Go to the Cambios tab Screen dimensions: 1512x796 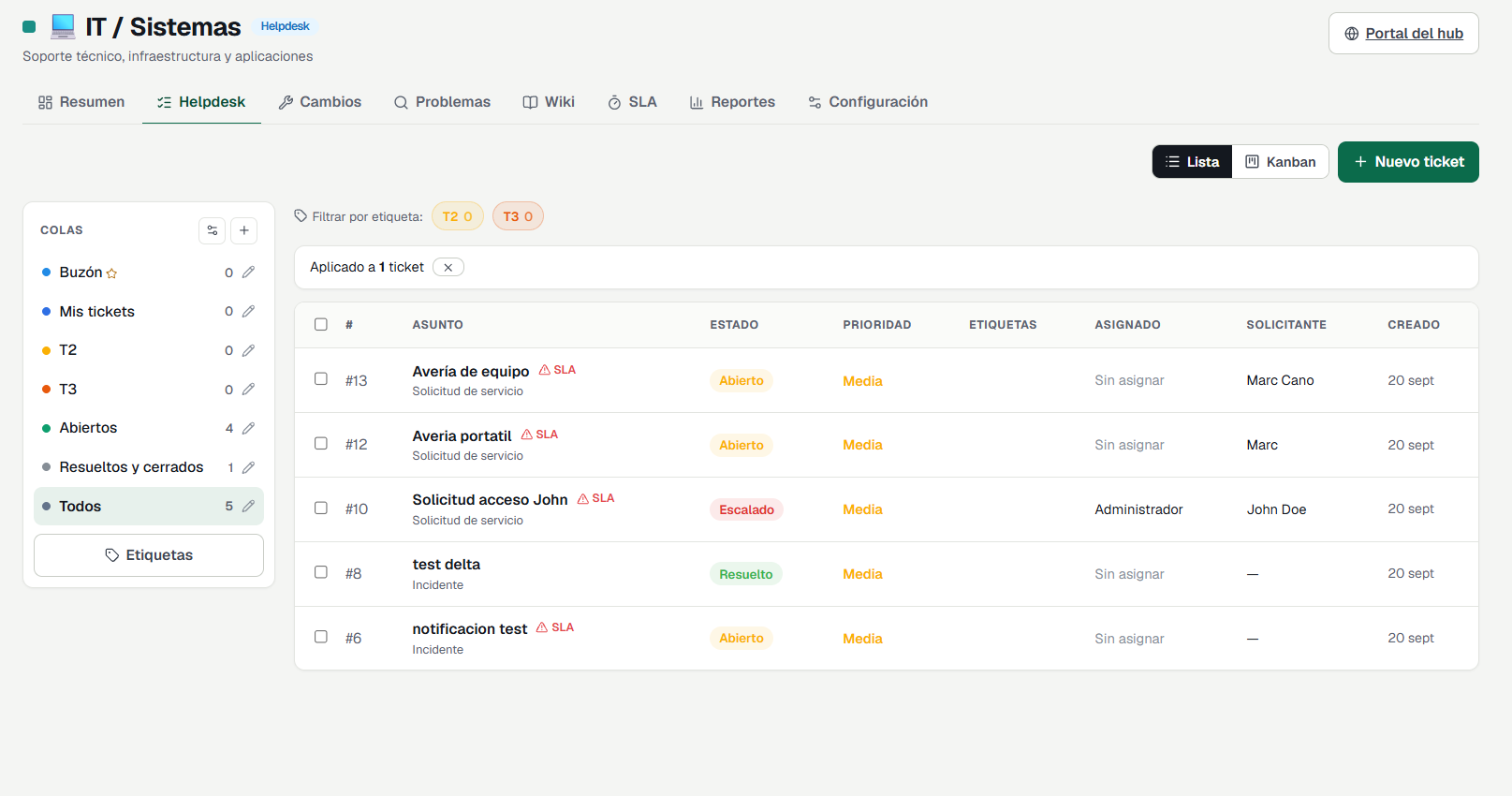(320, 102)
